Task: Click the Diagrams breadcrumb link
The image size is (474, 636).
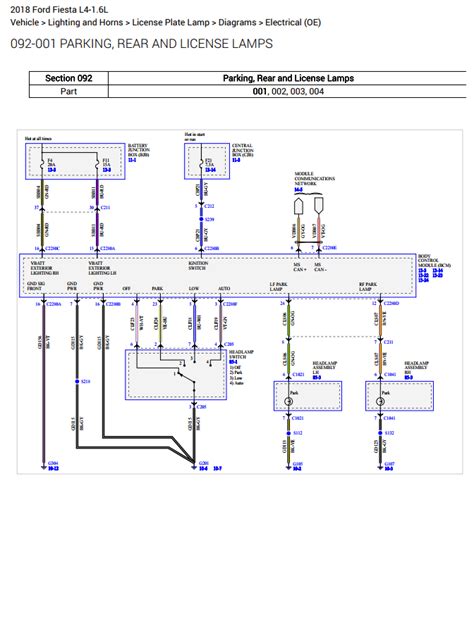Action: tap(237, 22)
